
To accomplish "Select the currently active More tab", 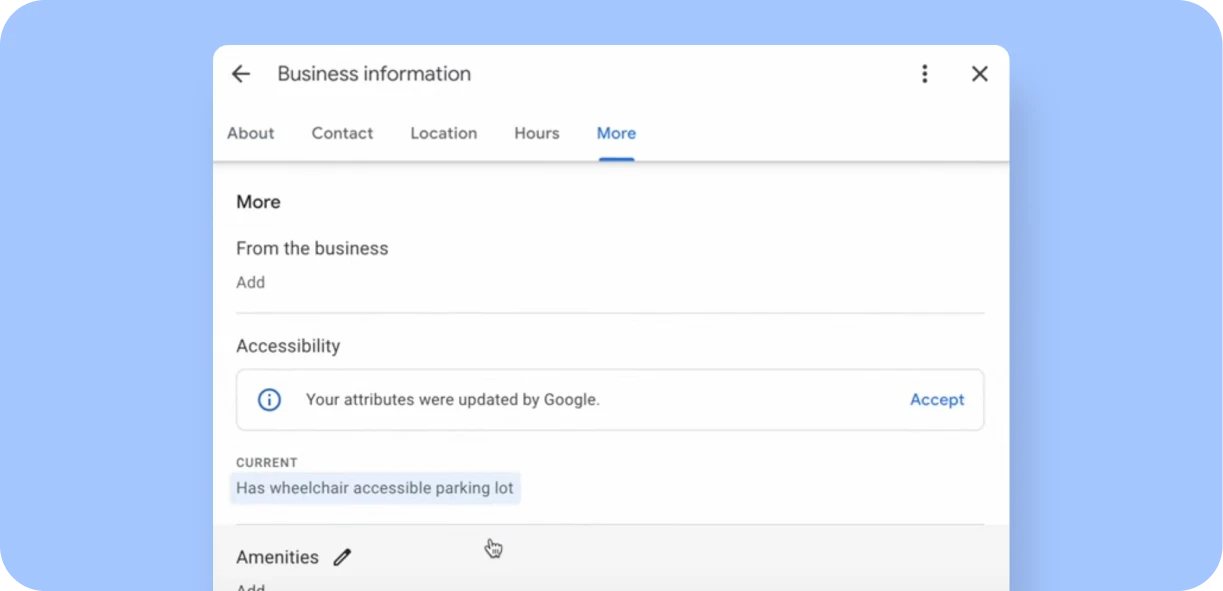I will click(x=615, y=133).
